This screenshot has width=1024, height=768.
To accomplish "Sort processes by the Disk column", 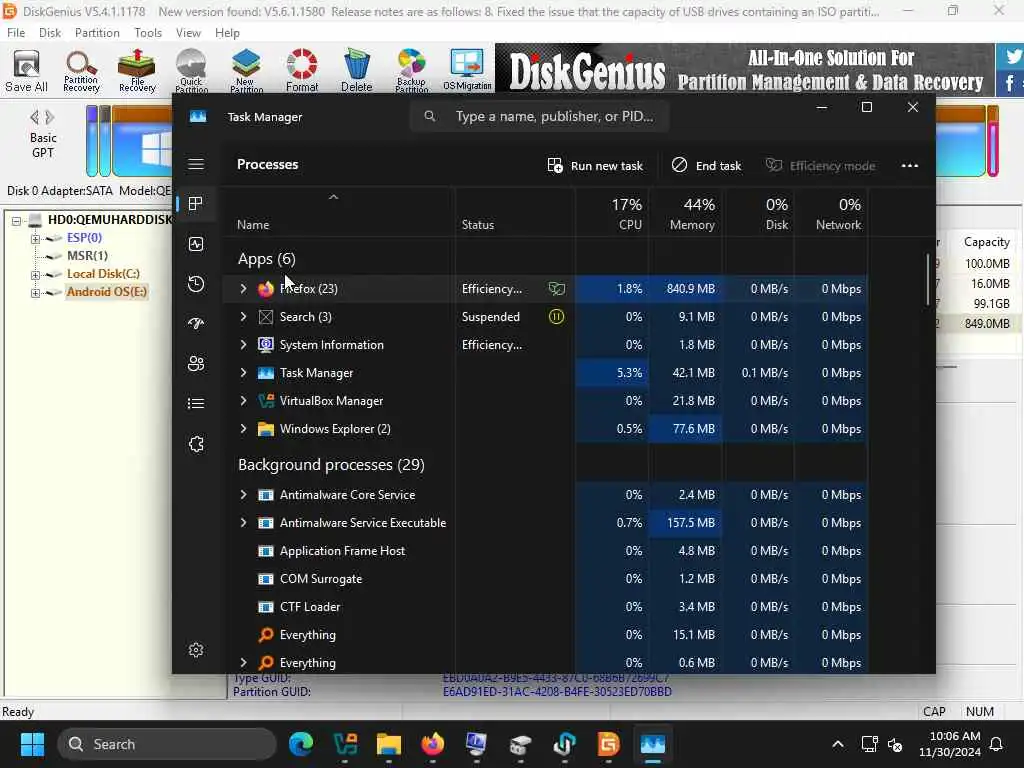I will click(x=758, y=214).
